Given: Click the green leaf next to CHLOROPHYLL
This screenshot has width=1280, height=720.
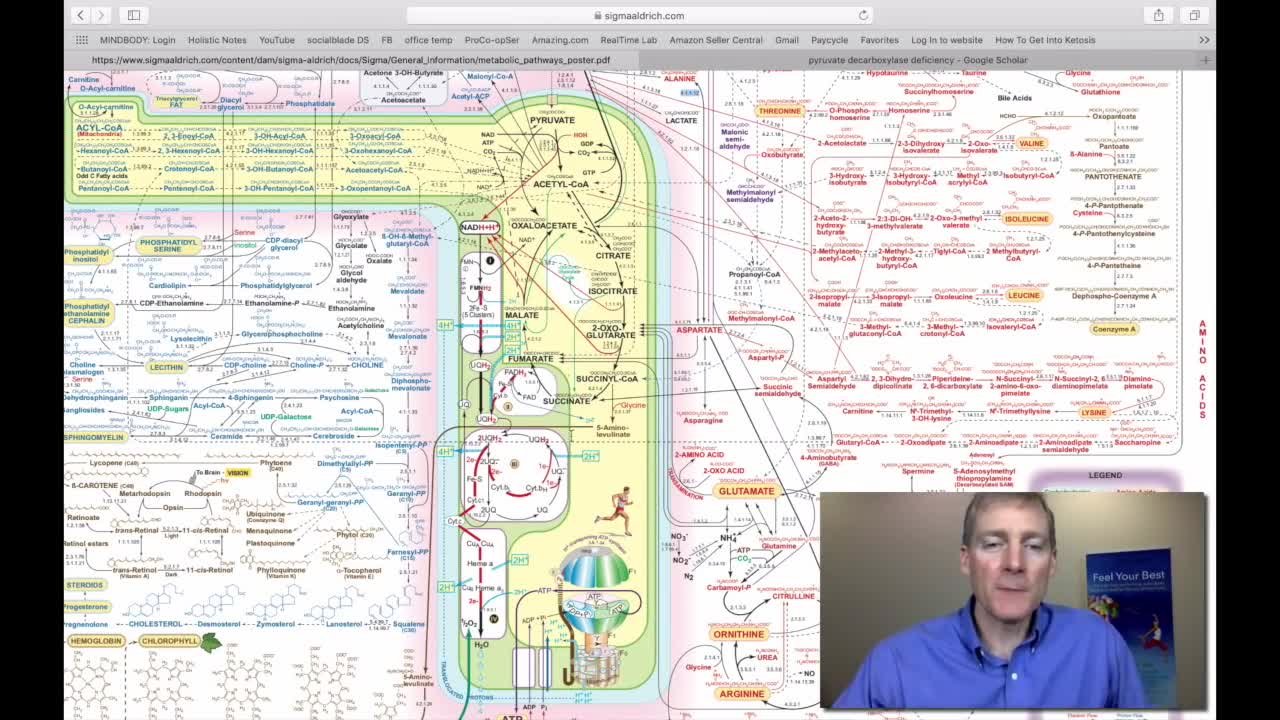Looking at the screenshot, I should [x=210, y=643].
